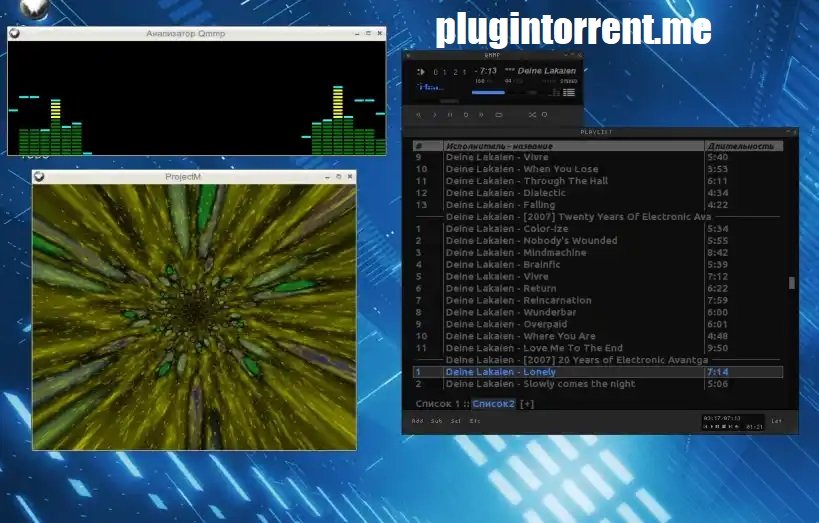Open the Etc menu in the playlist footer
Screen dimensions: 819x523
(474, 421)
